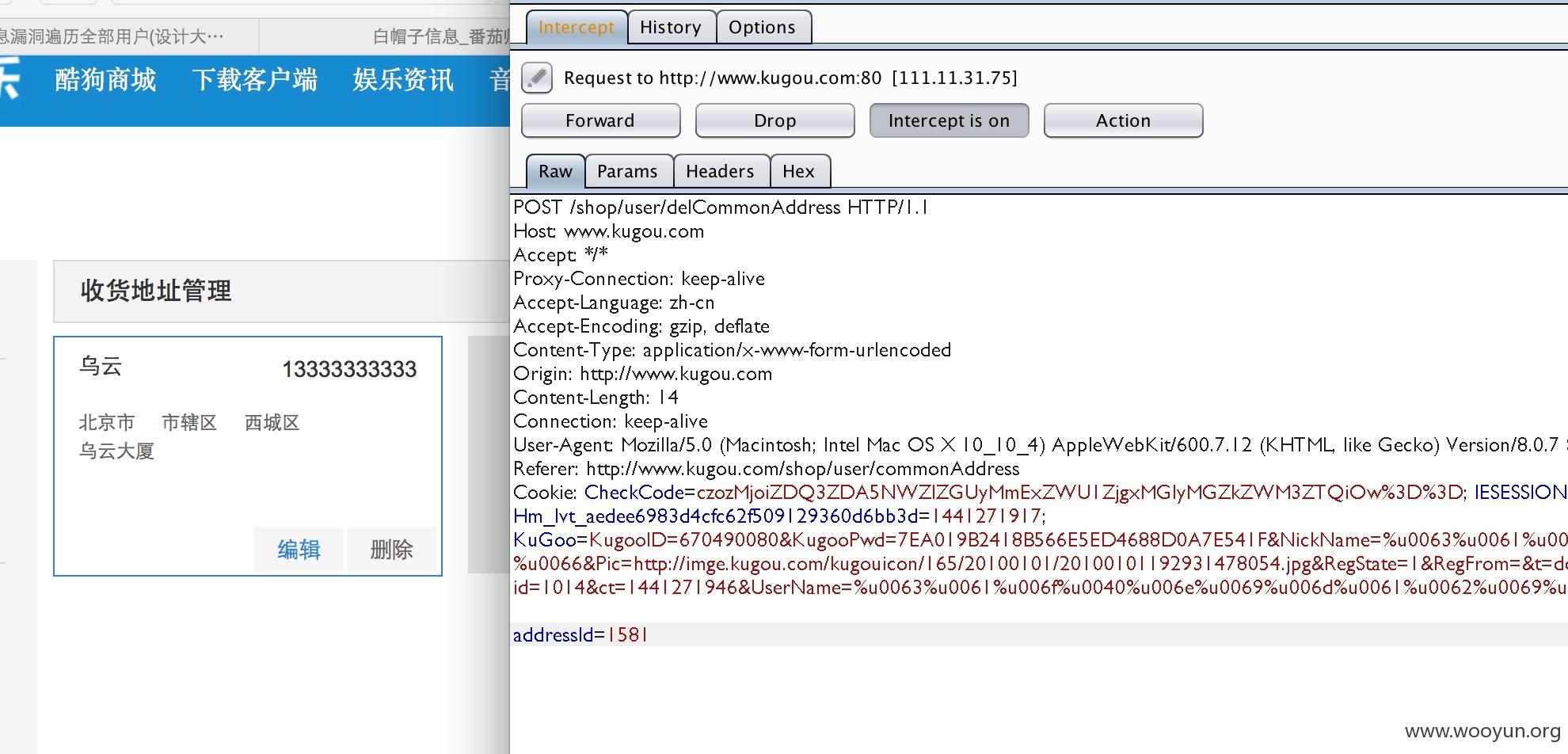Click 北京市 city text on address card
Viewport: 1568px width, 754px height.
click(106, 423)
